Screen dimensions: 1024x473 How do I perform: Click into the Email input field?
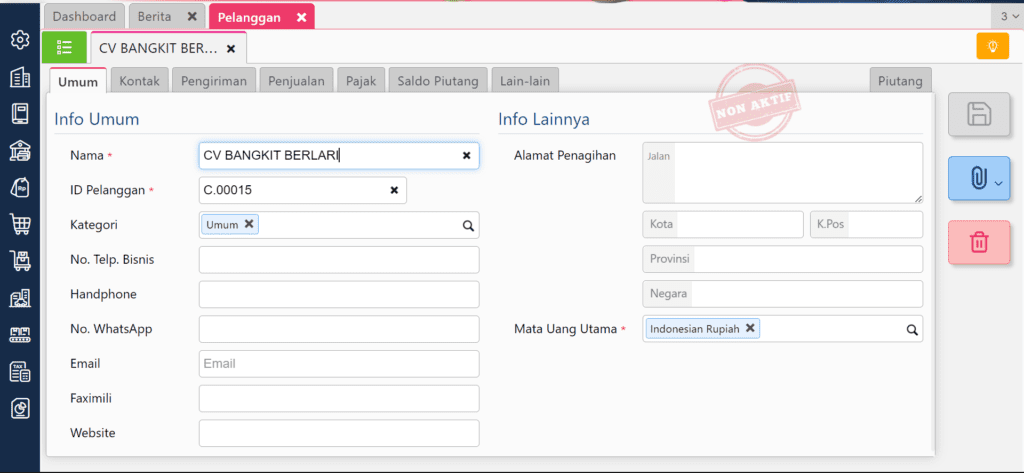pos(339,363)
